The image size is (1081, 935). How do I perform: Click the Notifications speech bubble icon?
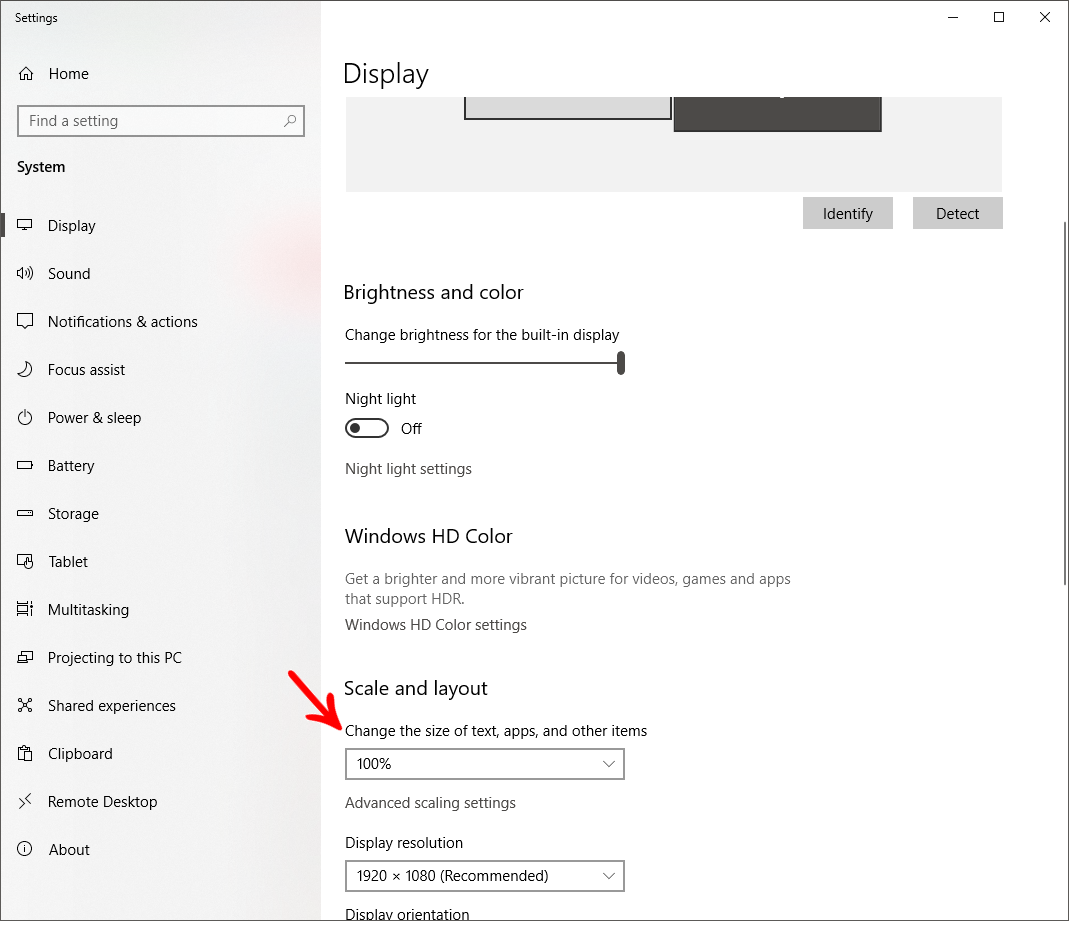point(25,321)
